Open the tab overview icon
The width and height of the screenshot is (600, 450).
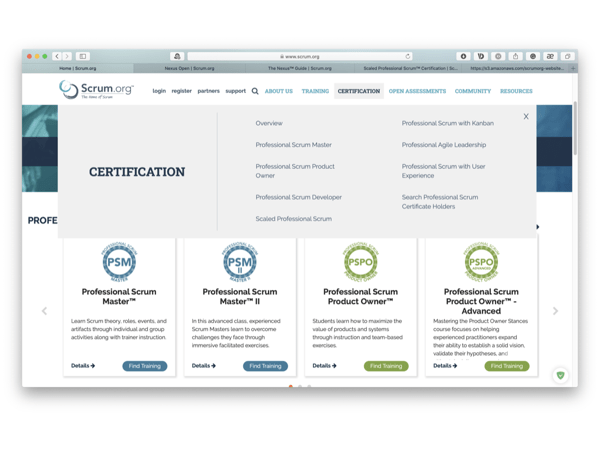tap(567, 56)
